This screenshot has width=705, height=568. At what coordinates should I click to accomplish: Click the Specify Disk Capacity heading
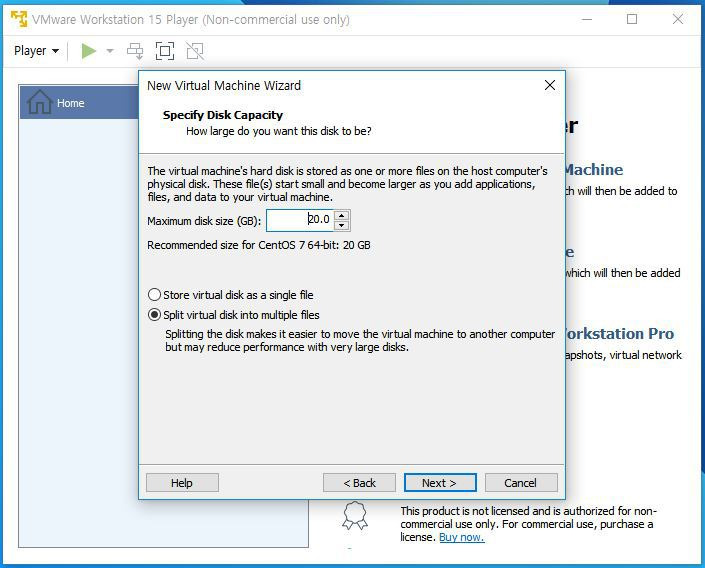(x=223, y=115)
